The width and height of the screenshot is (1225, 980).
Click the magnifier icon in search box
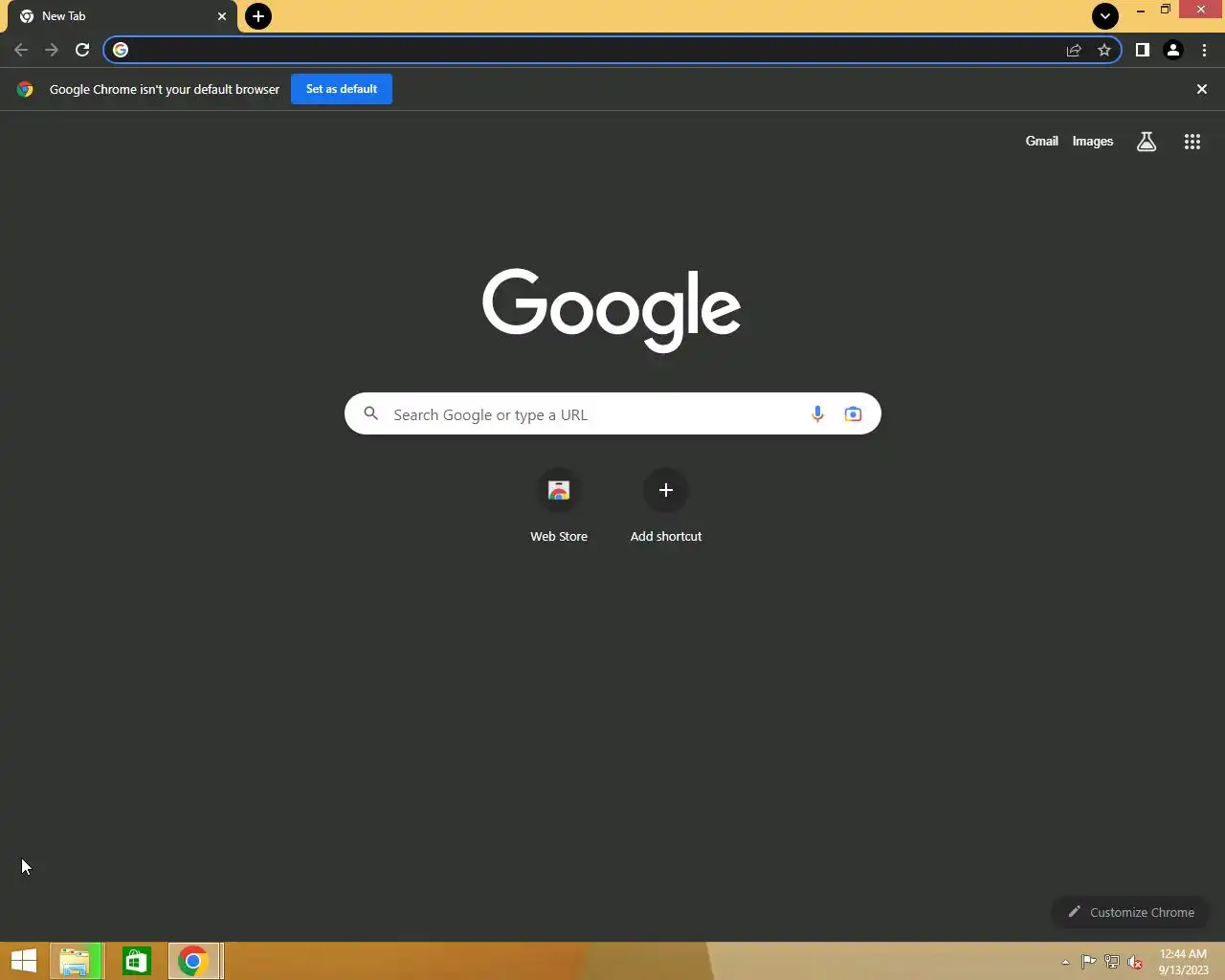pos(371,413)
